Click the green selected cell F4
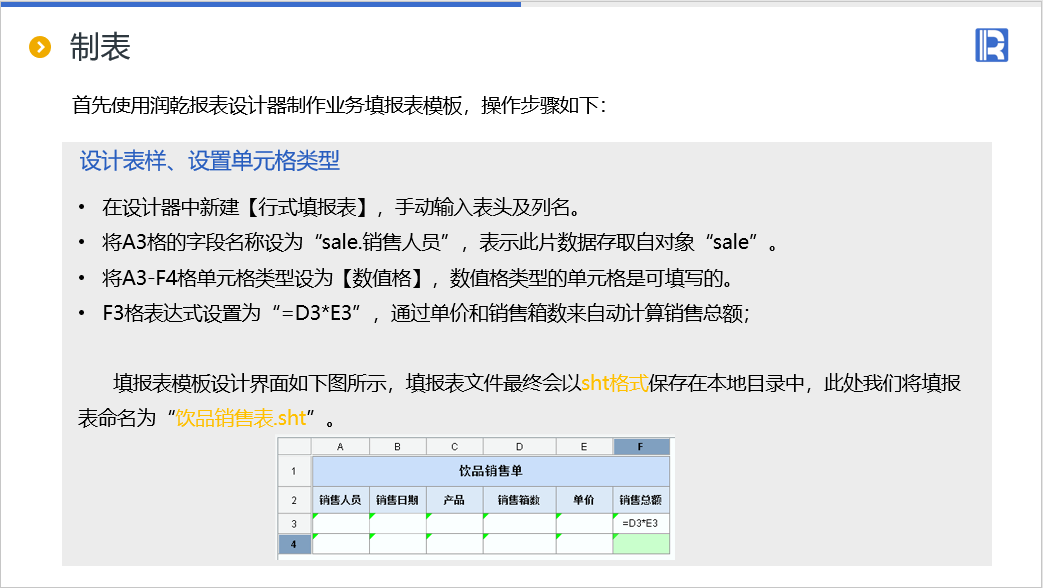The image size is (1043, 588). point(641,544)
